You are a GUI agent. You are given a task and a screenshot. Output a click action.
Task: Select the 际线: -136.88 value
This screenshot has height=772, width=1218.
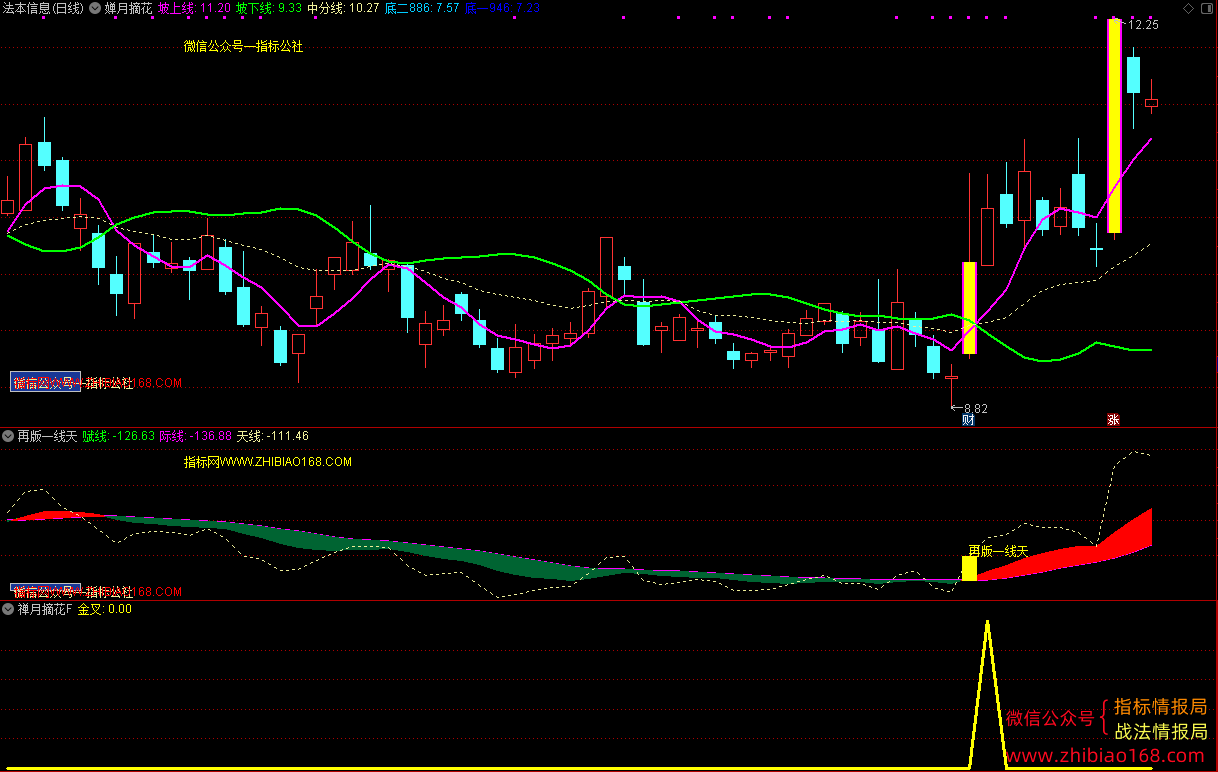pos(196,436)
